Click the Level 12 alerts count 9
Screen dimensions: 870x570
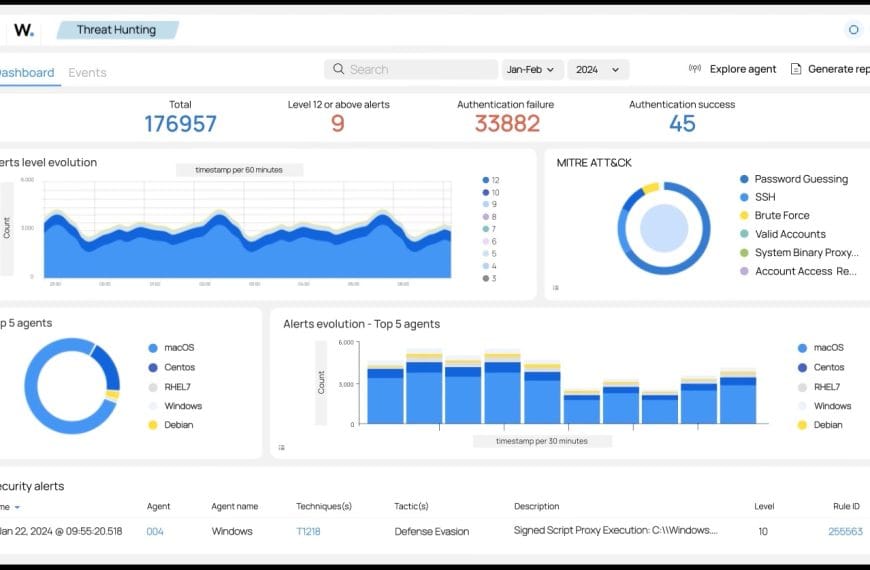(338, 124)
